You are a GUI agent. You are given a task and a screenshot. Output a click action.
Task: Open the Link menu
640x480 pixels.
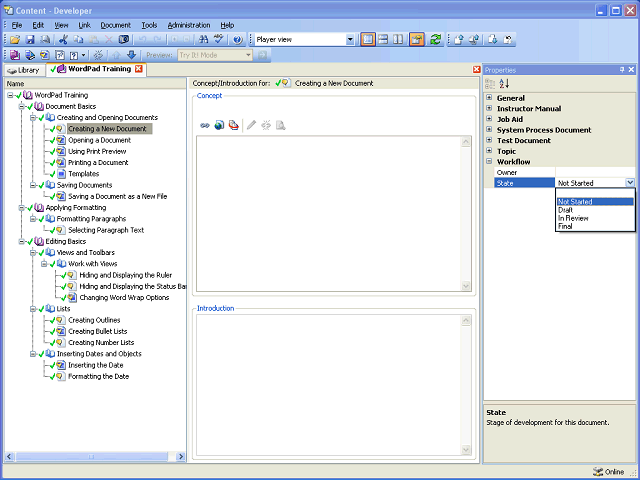pos(84,25)
